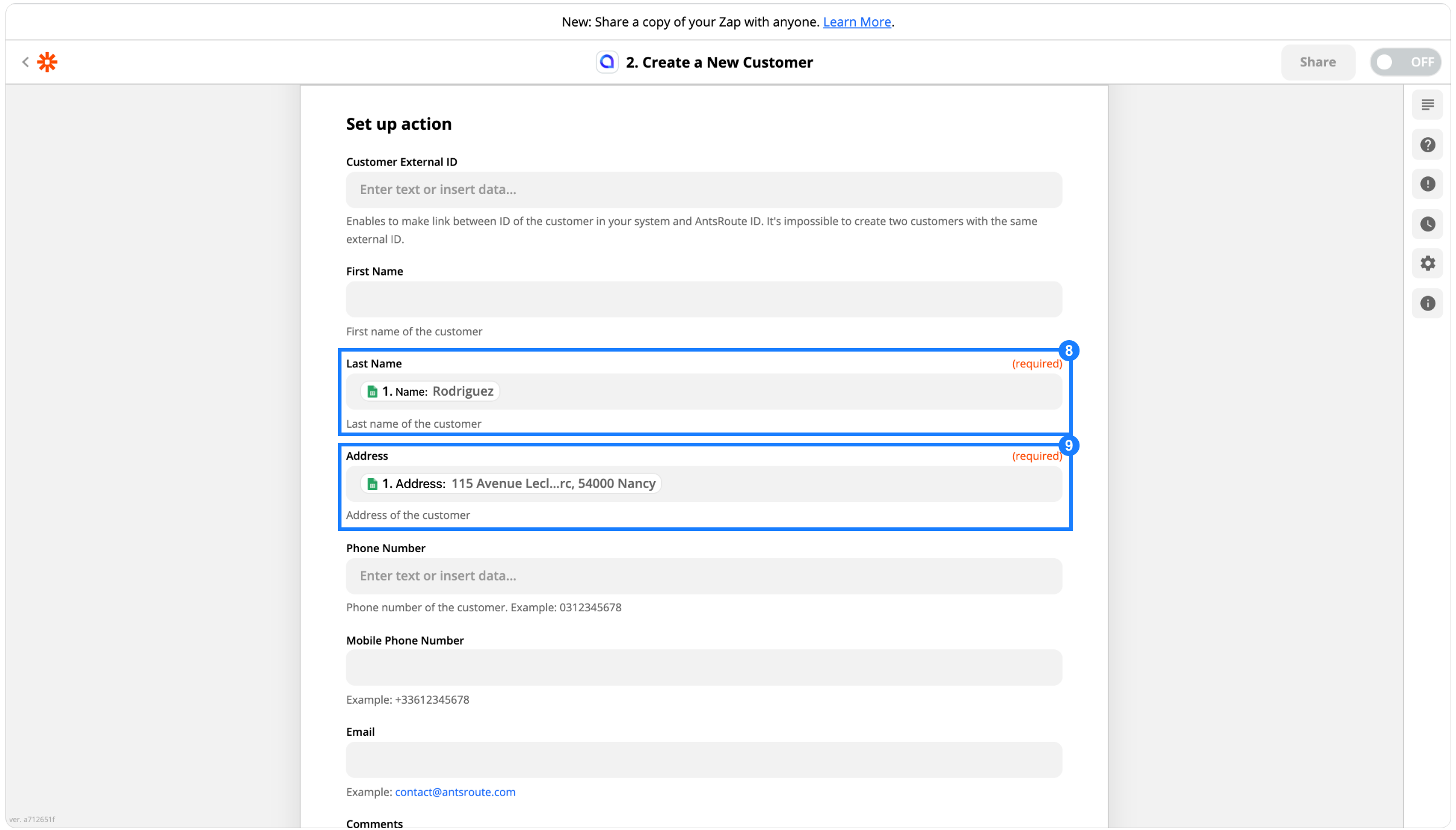1456x830 pixels.
Task: Click the First Name input field
Action: (x=704, y=299)
